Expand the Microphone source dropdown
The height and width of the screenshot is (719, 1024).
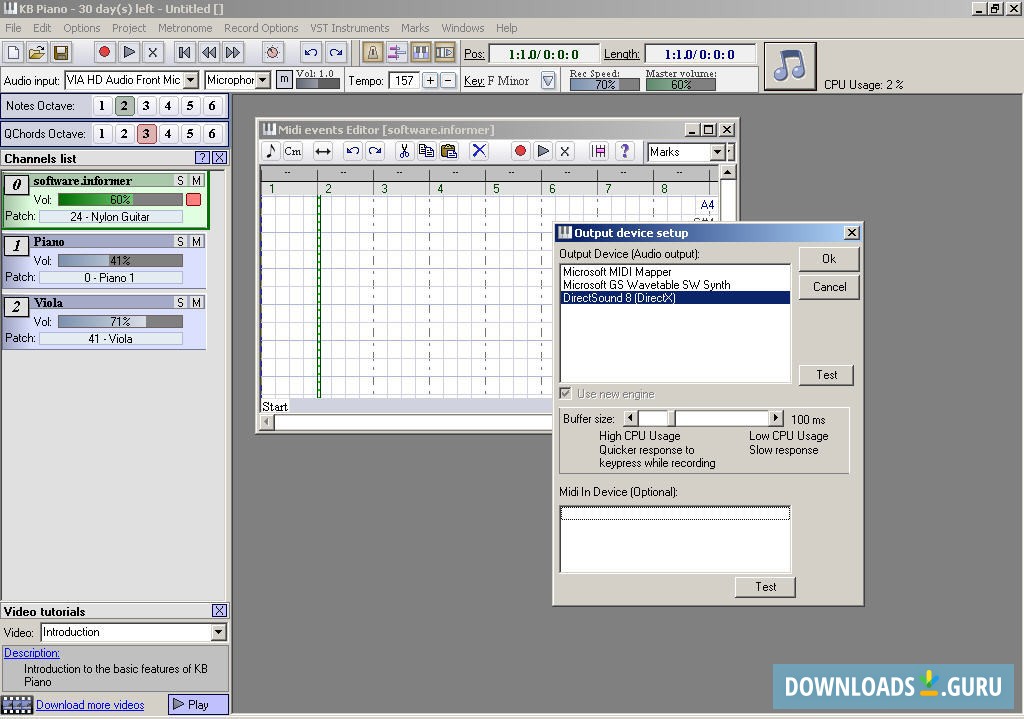coord(263,80)
